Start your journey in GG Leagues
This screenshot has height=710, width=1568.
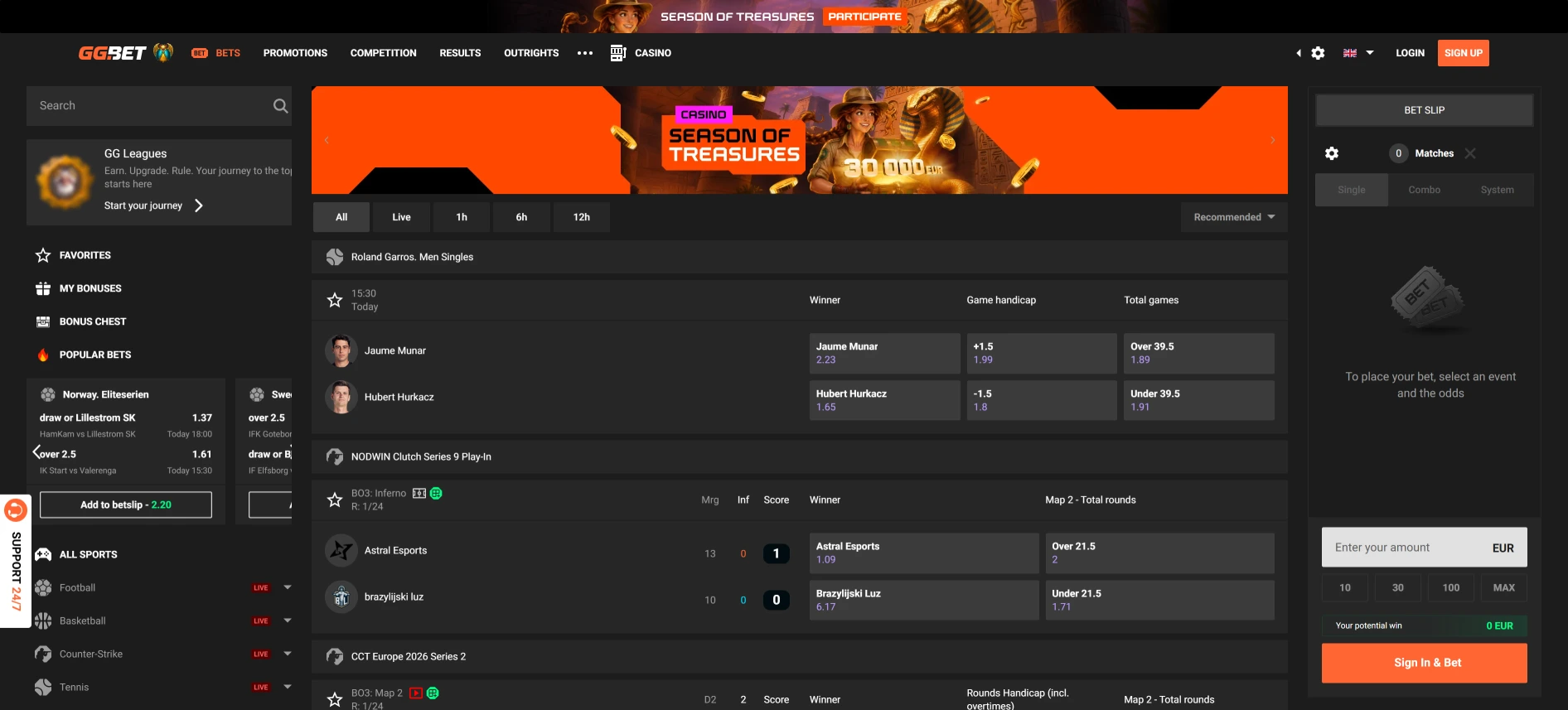pos(153,205)
